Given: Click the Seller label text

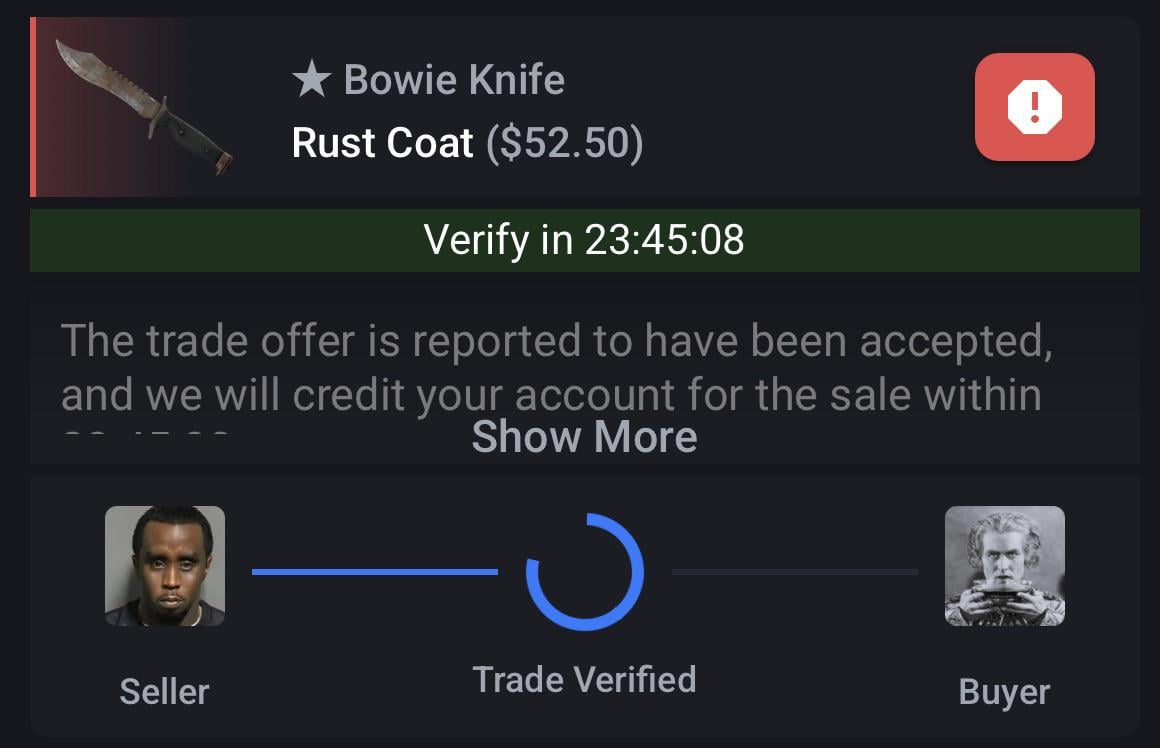Looking at the screenshot, I should (164, 691).
